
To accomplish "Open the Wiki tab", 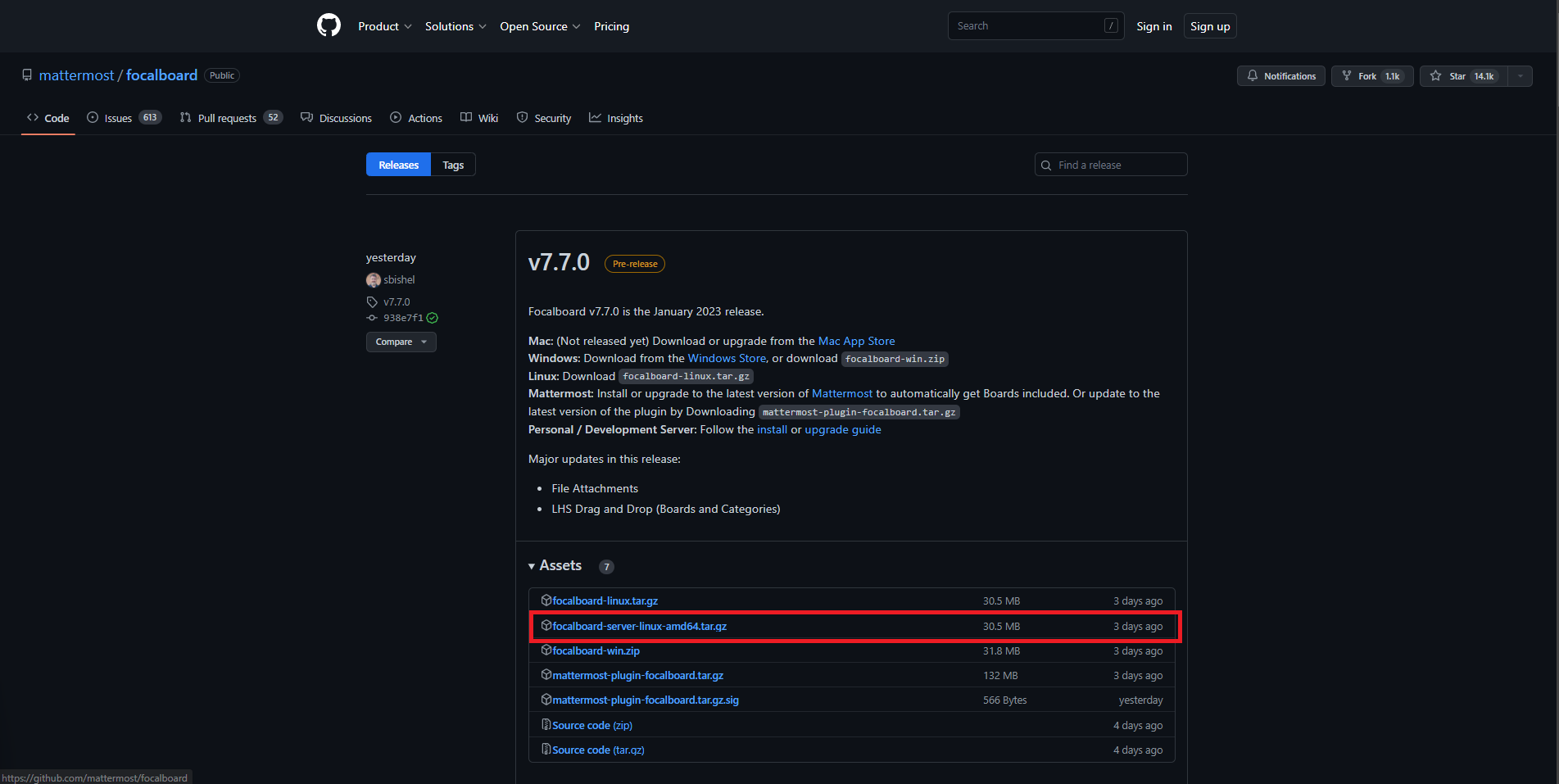I will tap(479, 118).
